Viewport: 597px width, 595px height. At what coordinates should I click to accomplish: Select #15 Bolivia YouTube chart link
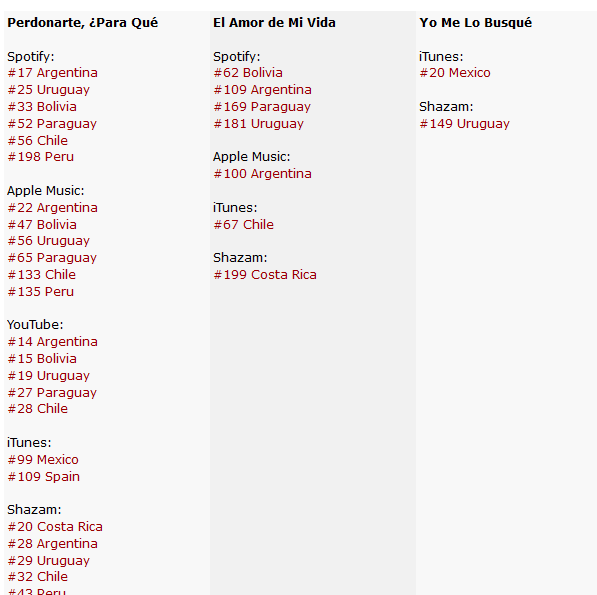click(x=42, y=359)
